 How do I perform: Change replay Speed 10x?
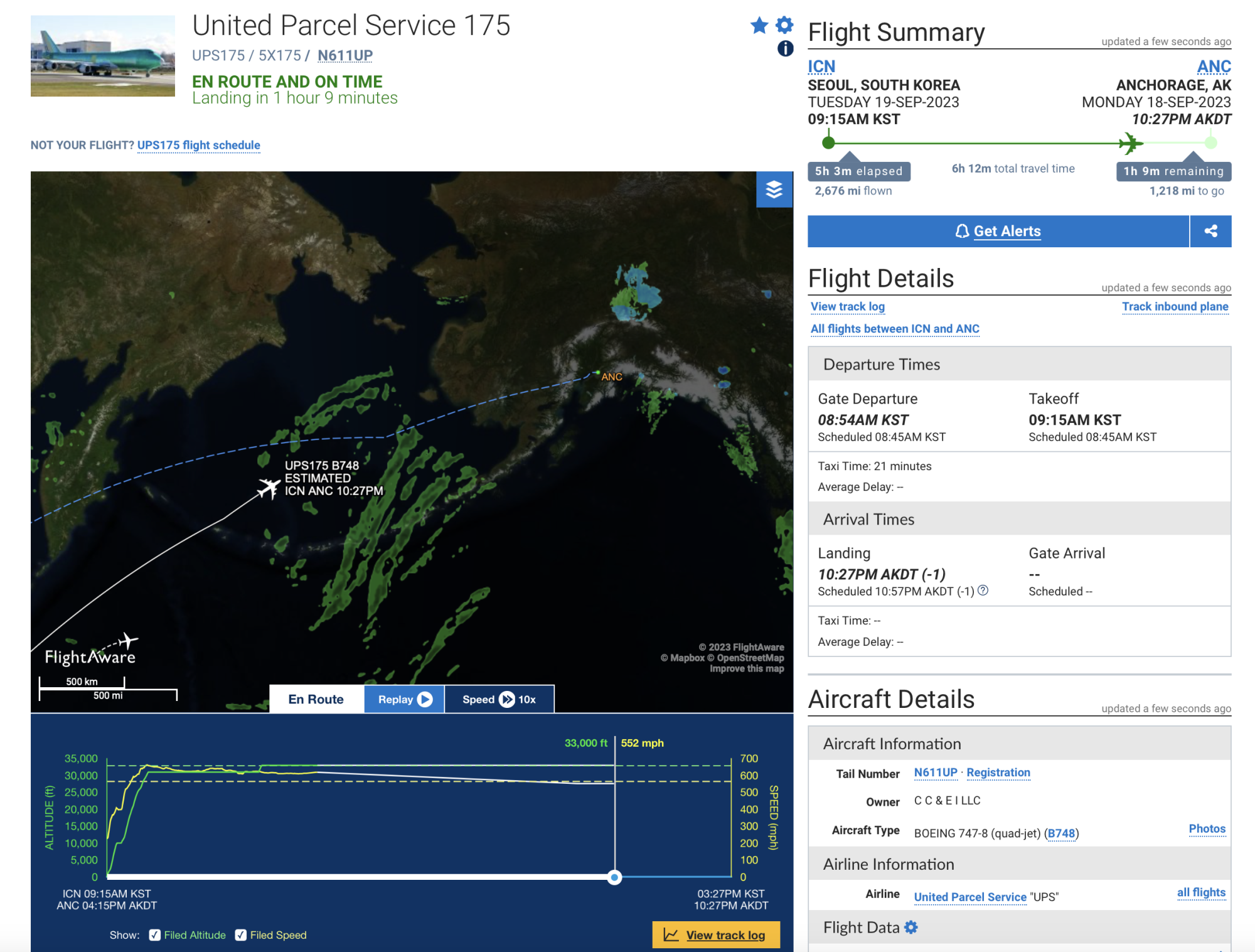(499, 698)
